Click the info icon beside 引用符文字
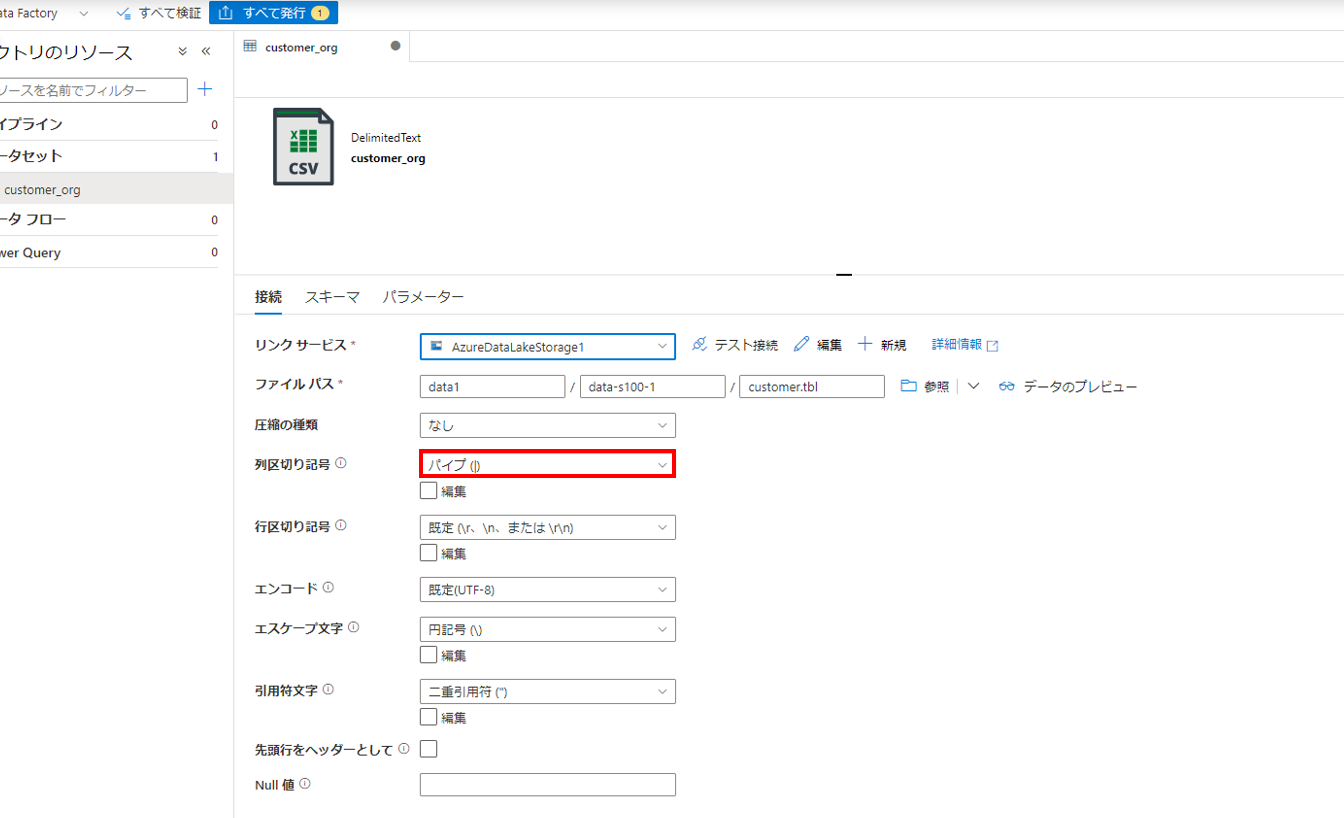 coord(328,690)
